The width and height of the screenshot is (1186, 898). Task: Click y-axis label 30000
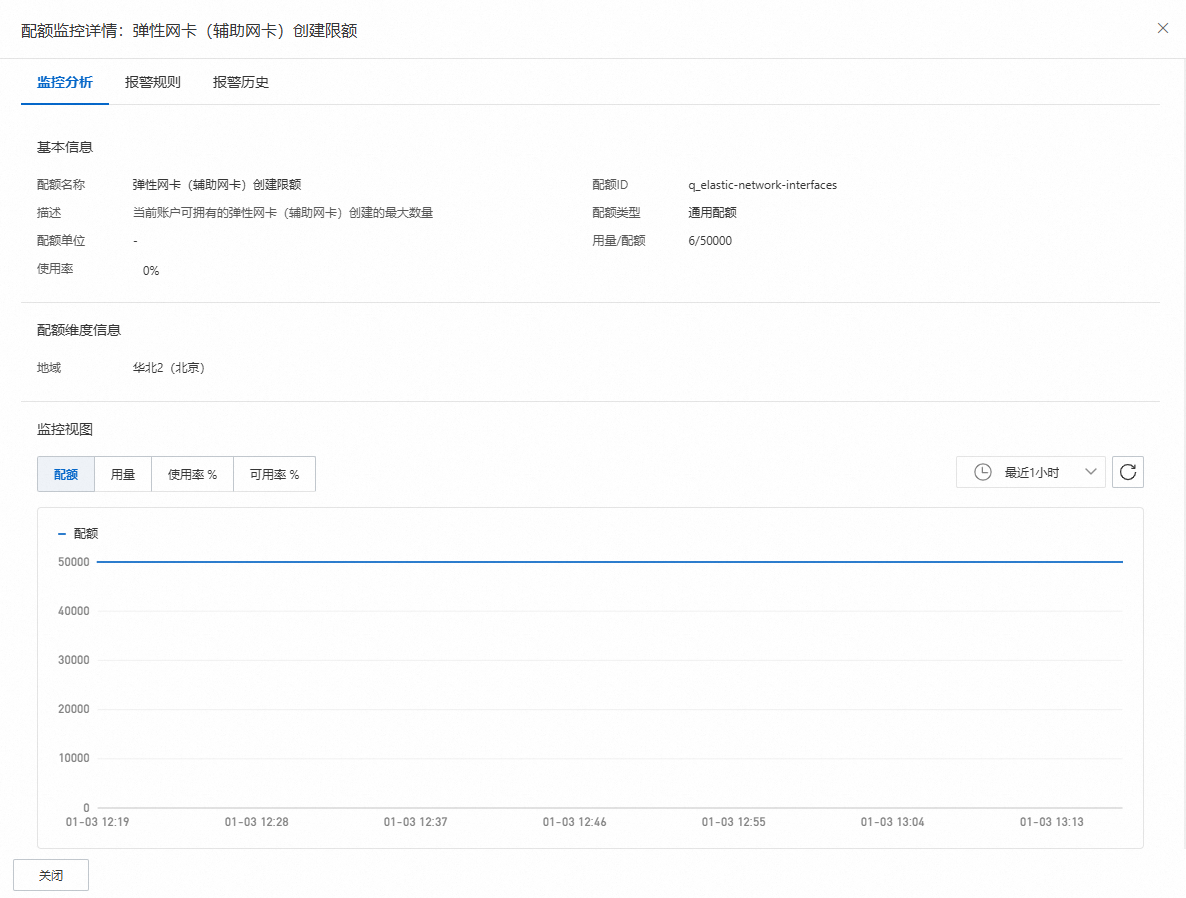click(73, 660)
